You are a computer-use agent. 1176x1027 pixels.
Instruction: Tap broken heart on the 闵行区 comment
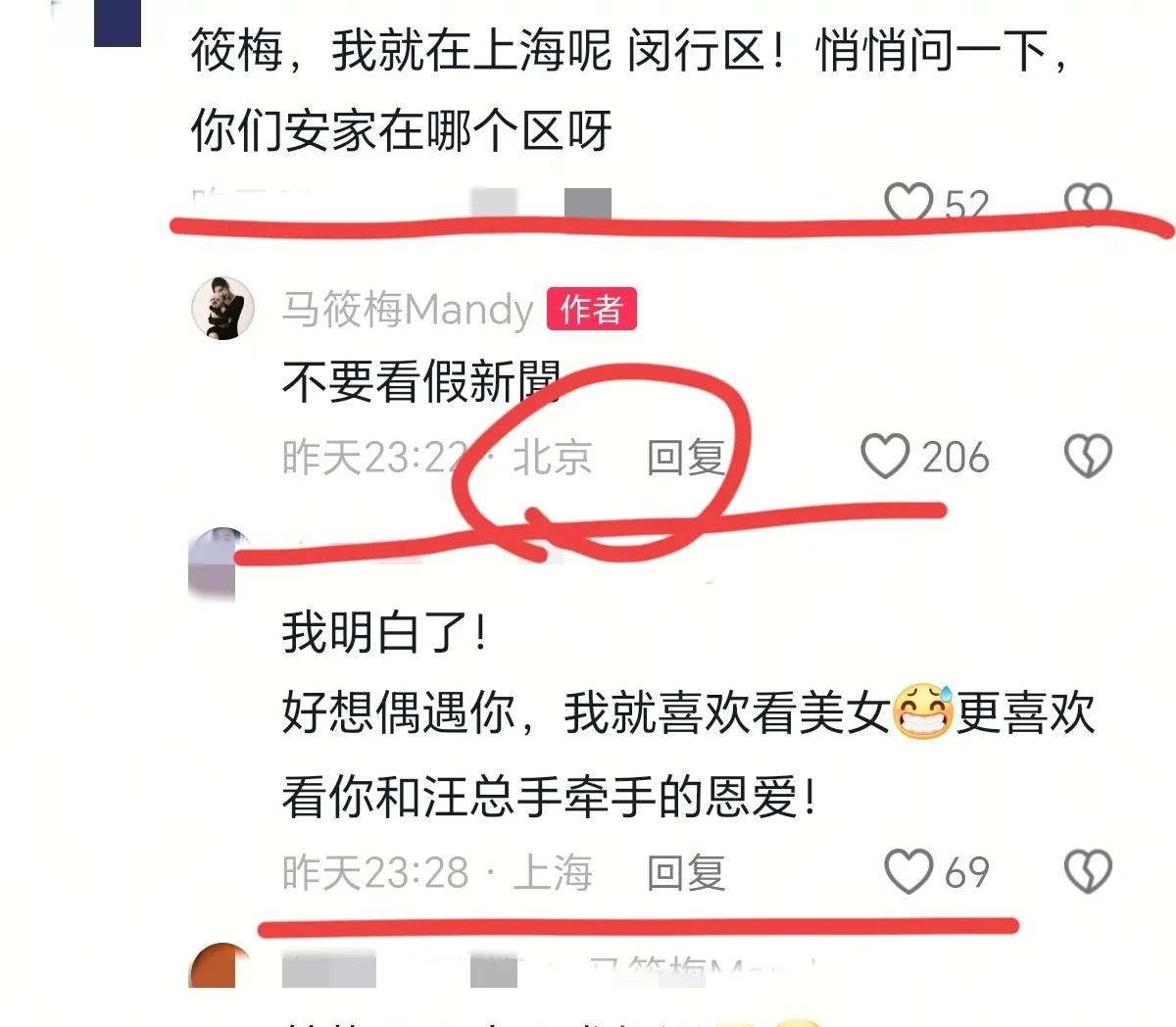(x=1089, y=202)
